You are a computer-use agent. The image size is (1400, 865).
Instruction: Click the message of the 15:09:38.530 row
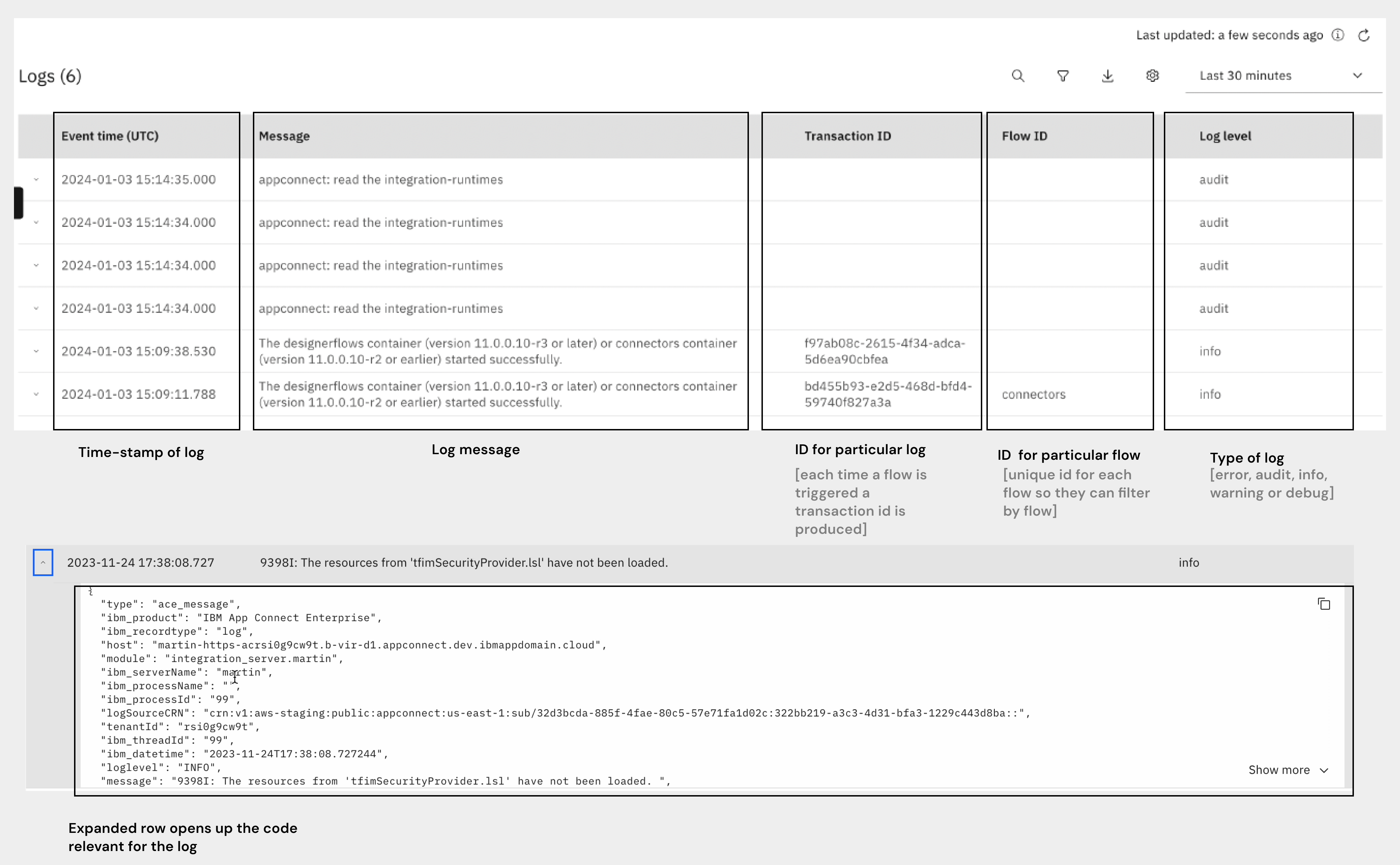tap(497, 351)
